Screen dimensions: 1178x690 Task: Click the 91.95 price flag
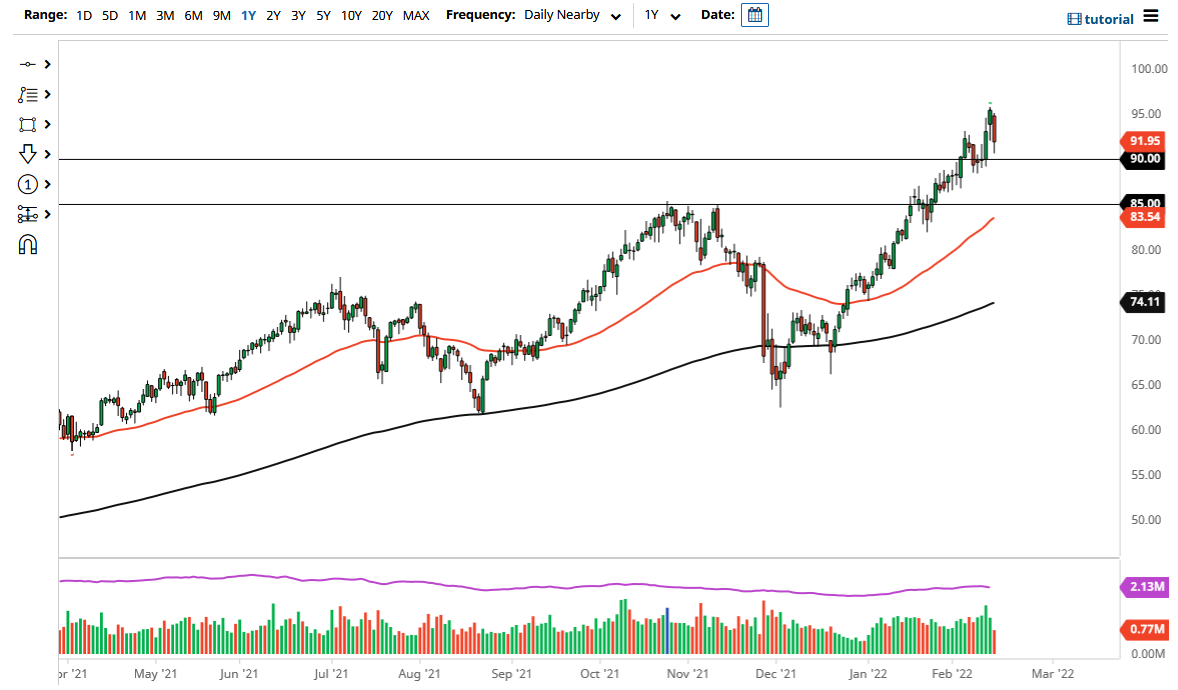point(1143,141)
